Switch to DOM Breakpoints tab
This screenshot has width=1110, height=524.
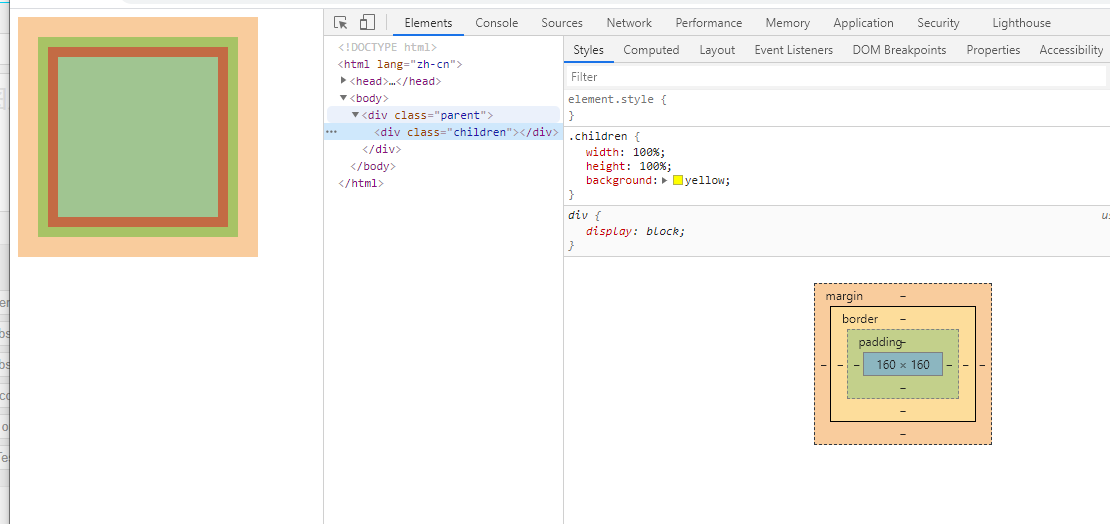pyautogui.click(x=899, y=50)
